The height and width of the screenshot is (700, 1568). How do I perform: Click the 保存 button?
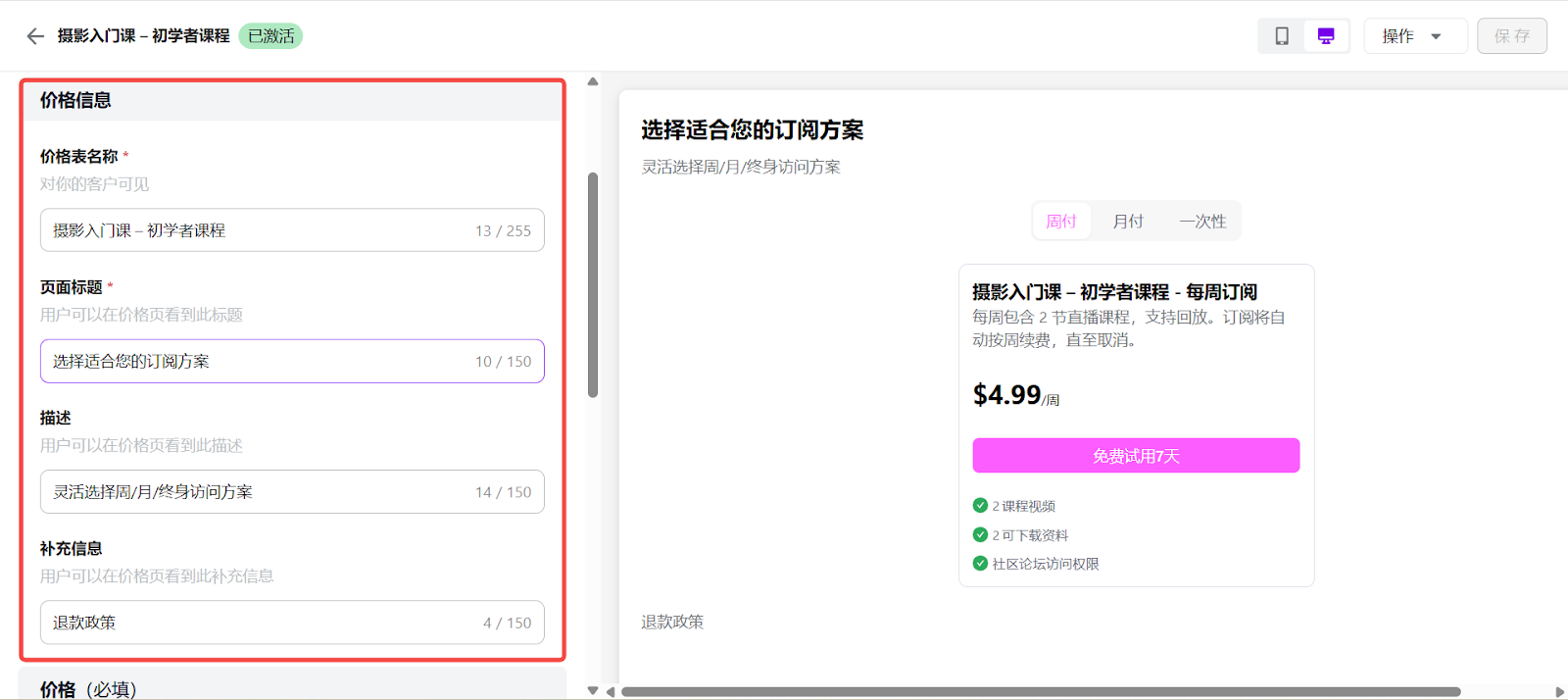[x=1511, y=36]
